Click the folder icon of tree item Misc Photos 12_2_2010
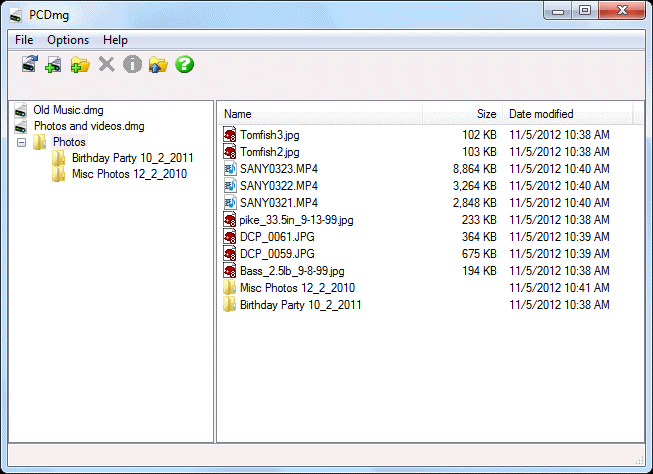 pyautogui.click(x=59, y=174)
